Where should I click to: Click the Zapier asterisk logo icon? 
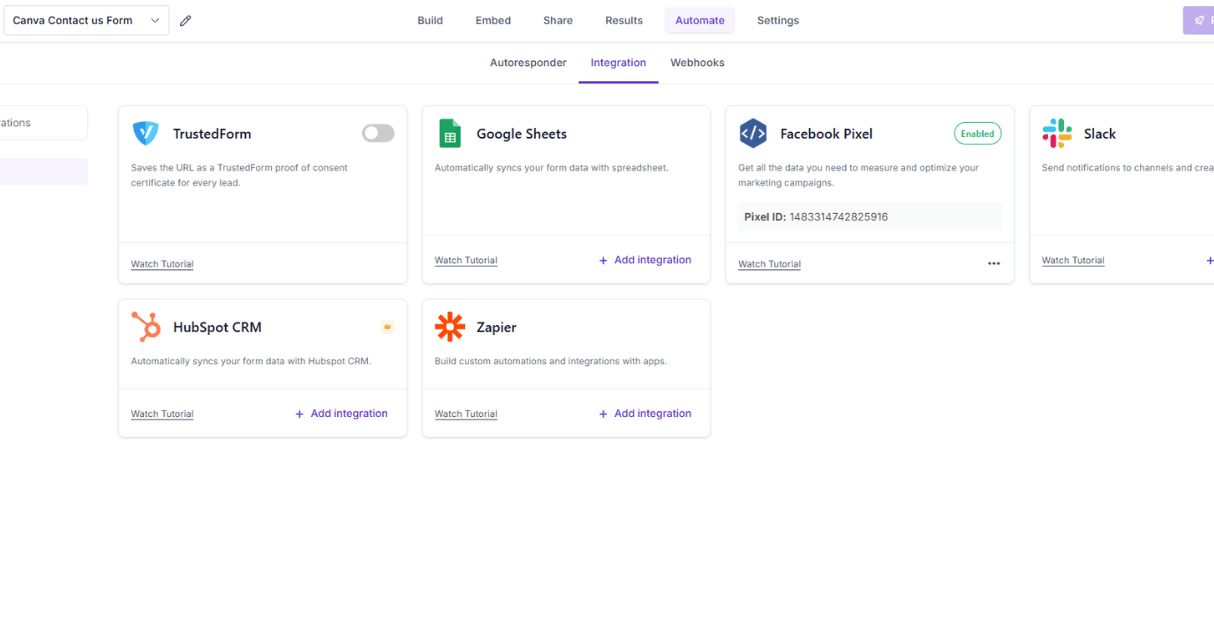(x=450, y=327)
